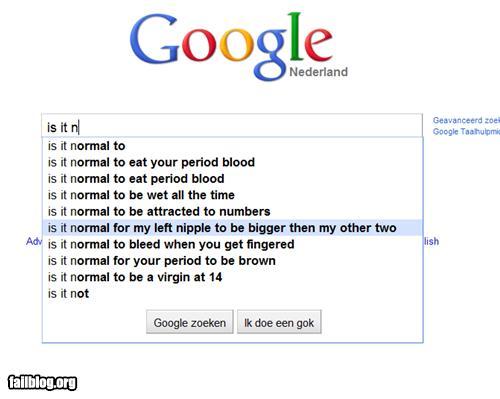
Task: Open the Geavanceerd zoeken link
Action: click(466, 120)
